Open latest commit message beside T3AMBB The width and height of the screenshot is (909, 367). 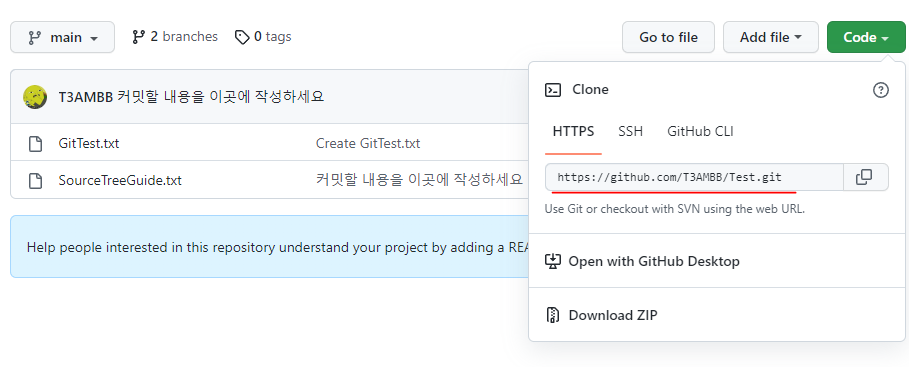pos(221,97)
